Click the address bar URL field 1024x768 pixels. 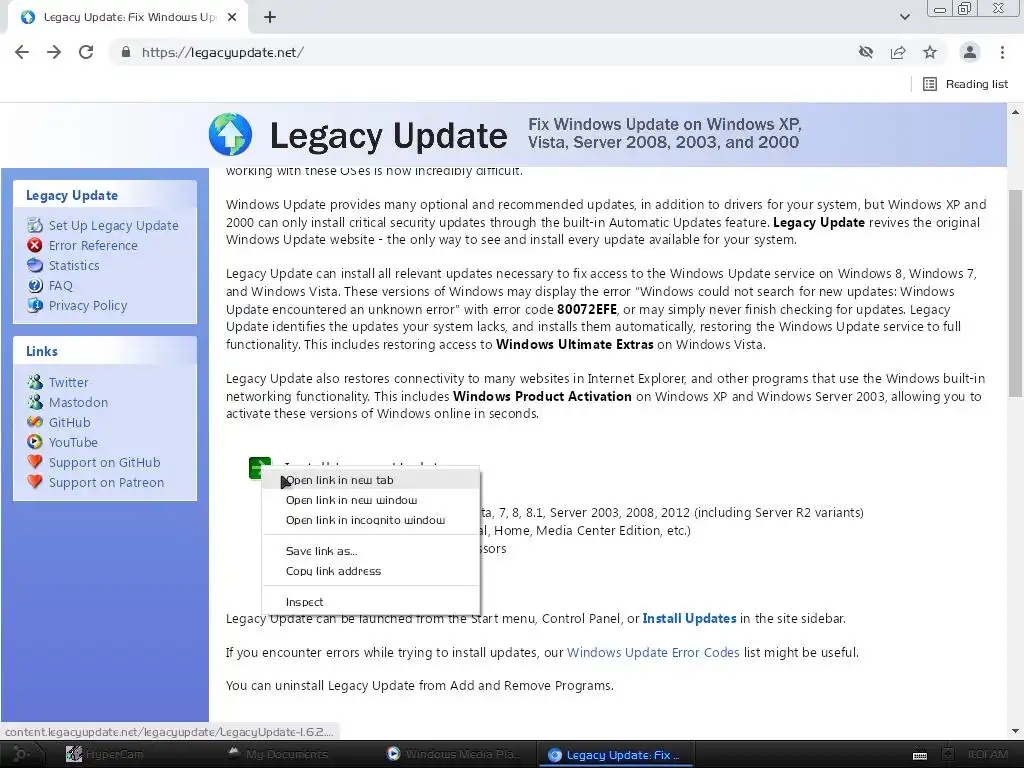(483, 52)
